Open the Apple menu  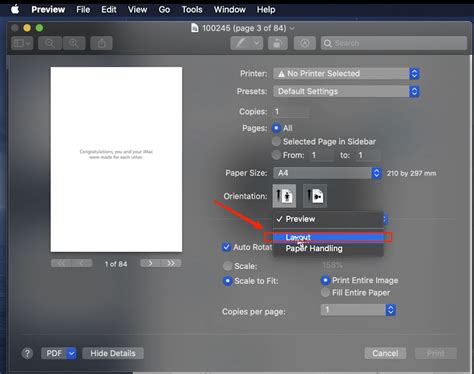tap(15, 9)
